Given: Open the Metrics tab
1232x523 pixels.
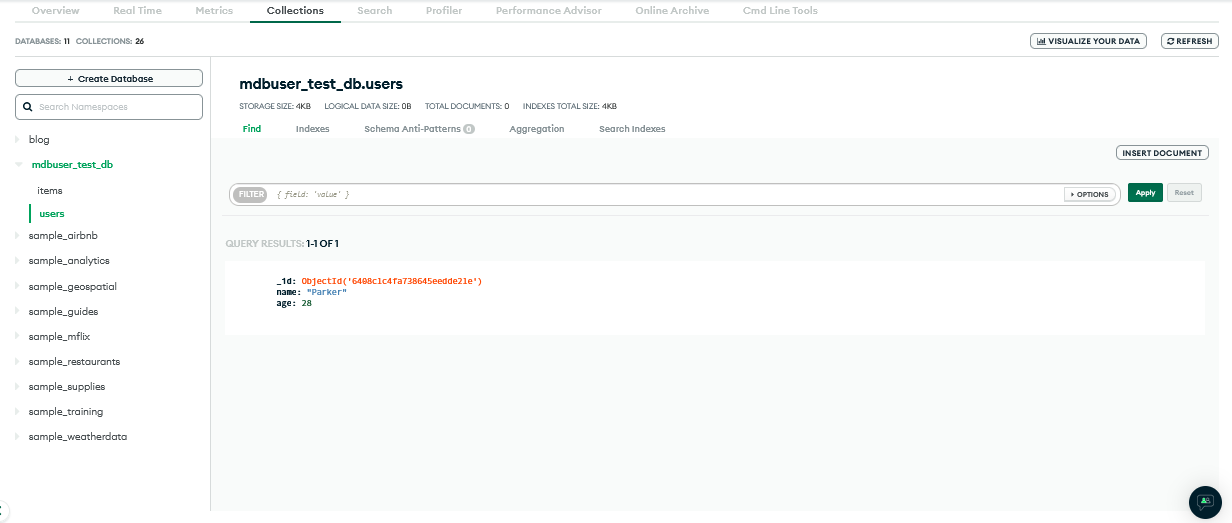Looking at the screenshot, I should [214, 11].
